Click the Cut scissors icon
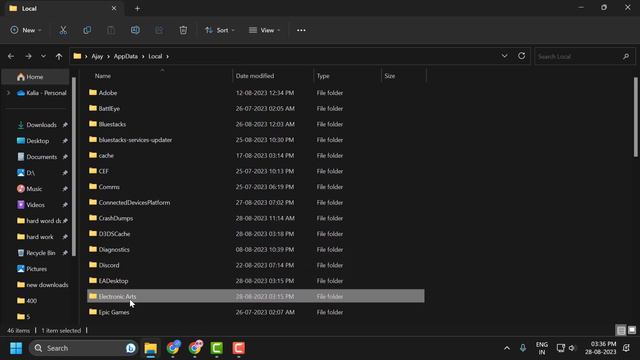Image resolution: width=640 pixels, height=360 pixels. point(63,30)
